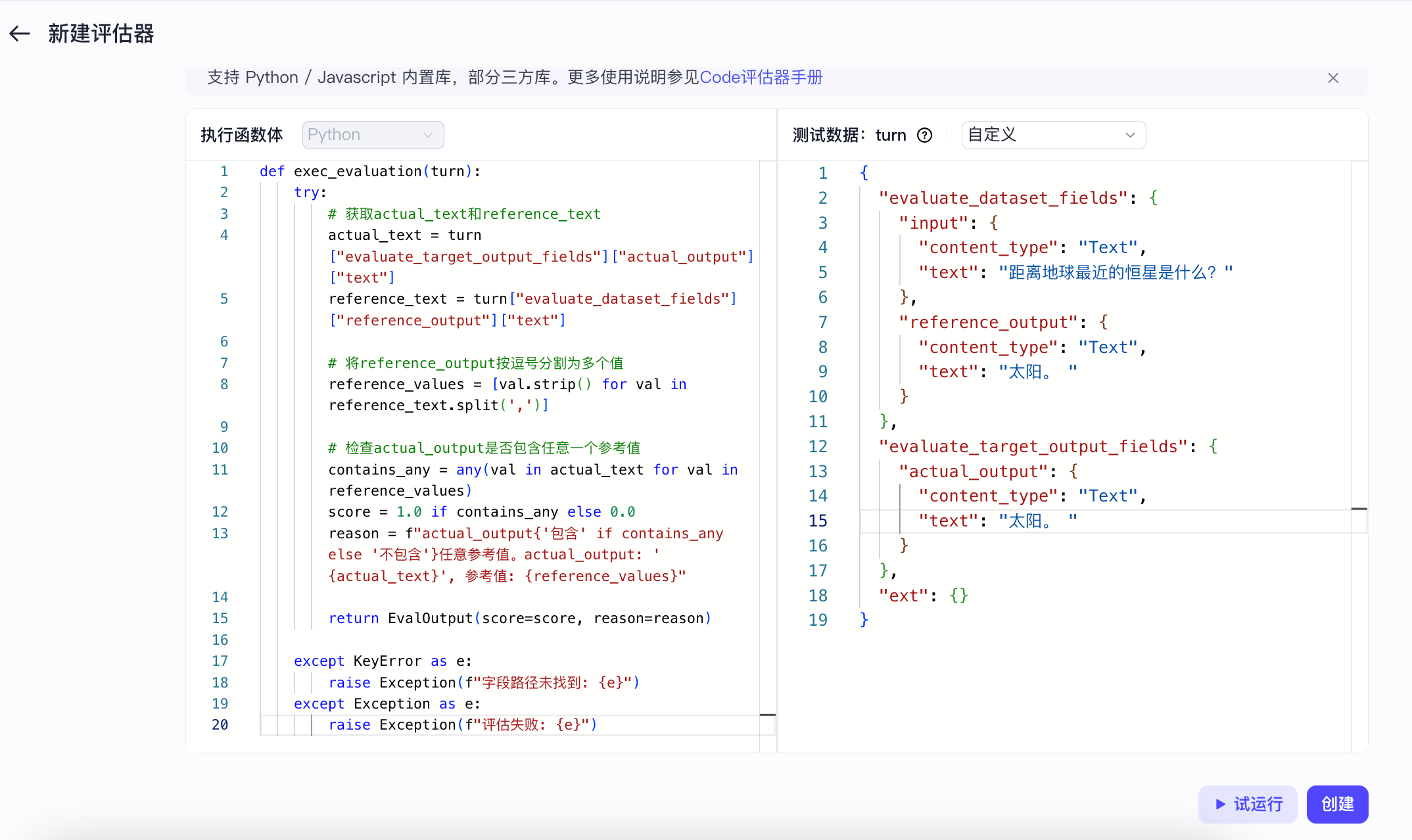
Task: Click the JSON "reference_output": { line
Action: point(1004,322)
